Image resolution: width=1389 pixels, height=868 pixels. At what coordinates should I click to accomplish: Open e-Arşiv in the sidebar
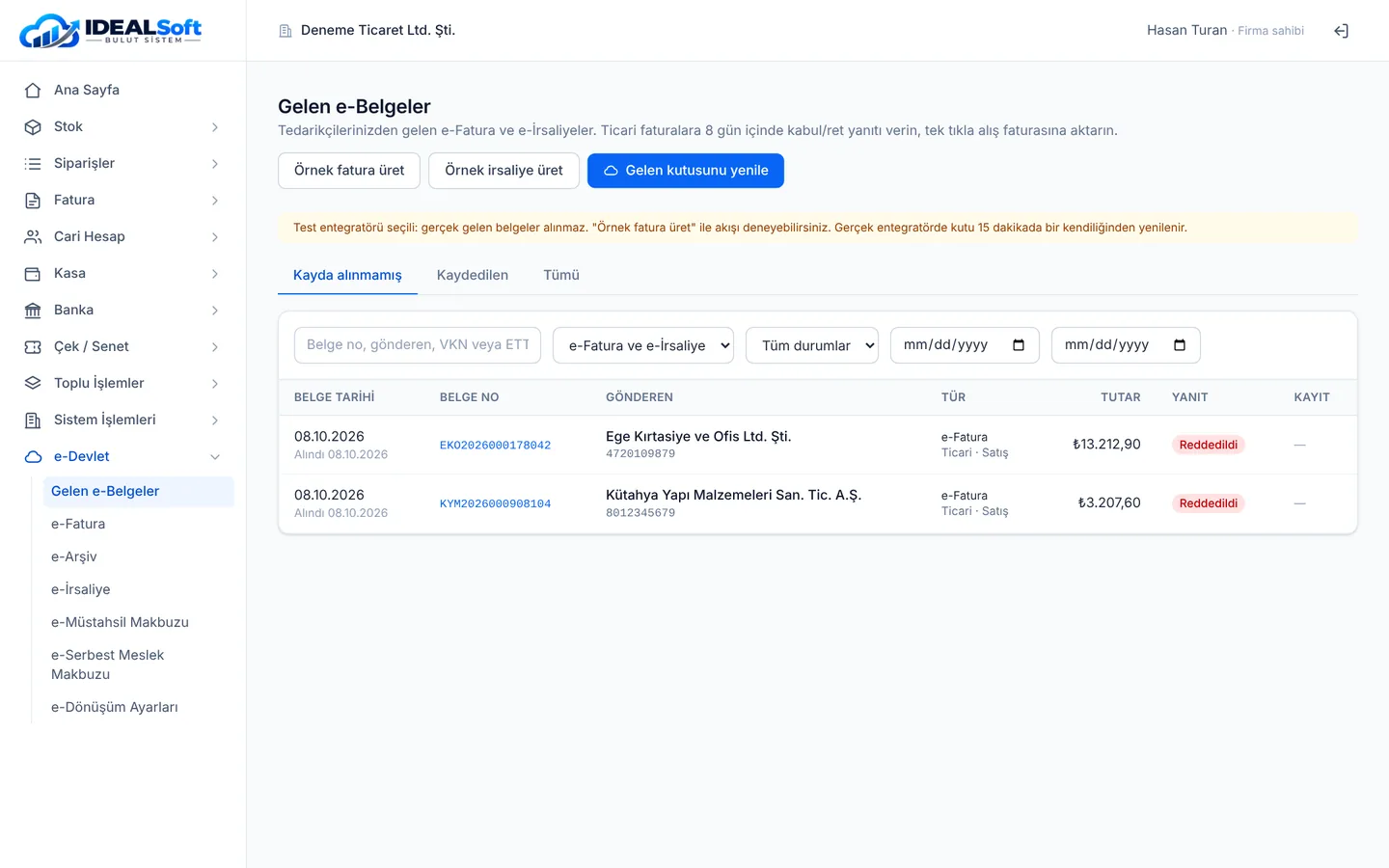coord(74,556)
